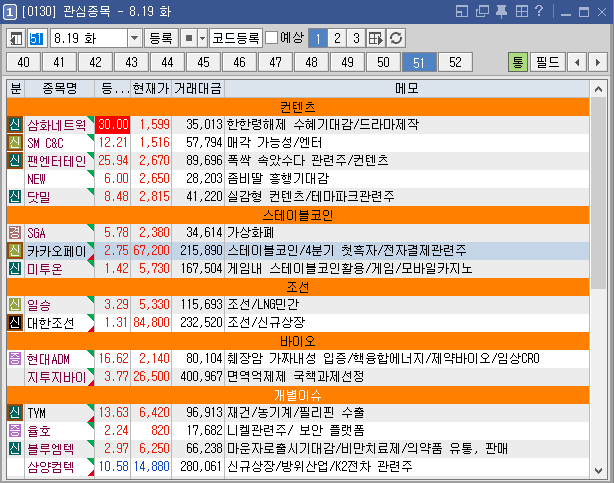Viewport: 614px width, 483px height.
Task: Switch to group tab 50
Action: (383, 62)
